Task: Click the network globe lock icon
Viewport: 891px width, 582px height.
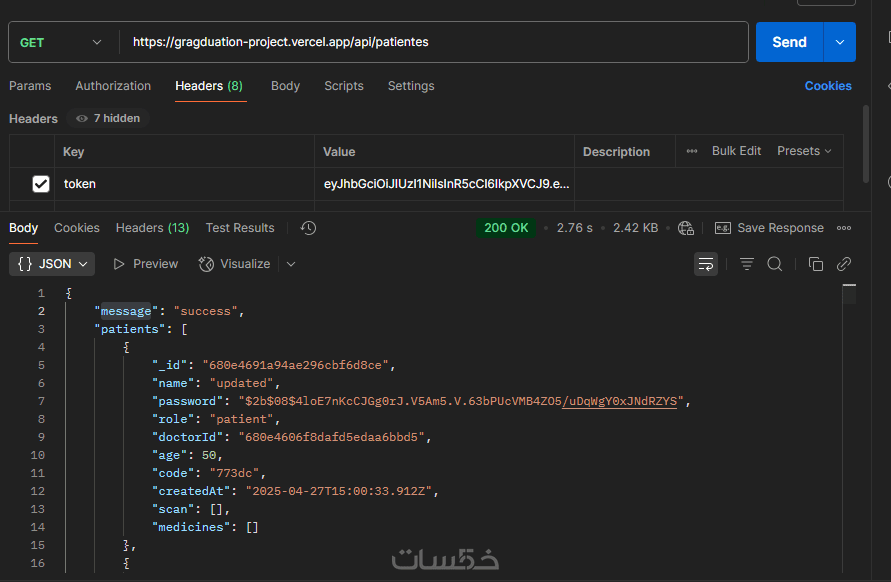Action: (685, 228)
